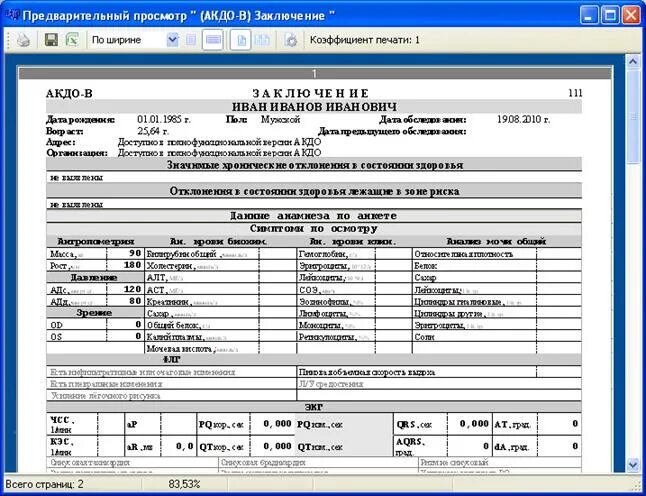The height and width of the screenshot is (496, 646).
Task: Maximize the preview window
Action: pos(610,16)
